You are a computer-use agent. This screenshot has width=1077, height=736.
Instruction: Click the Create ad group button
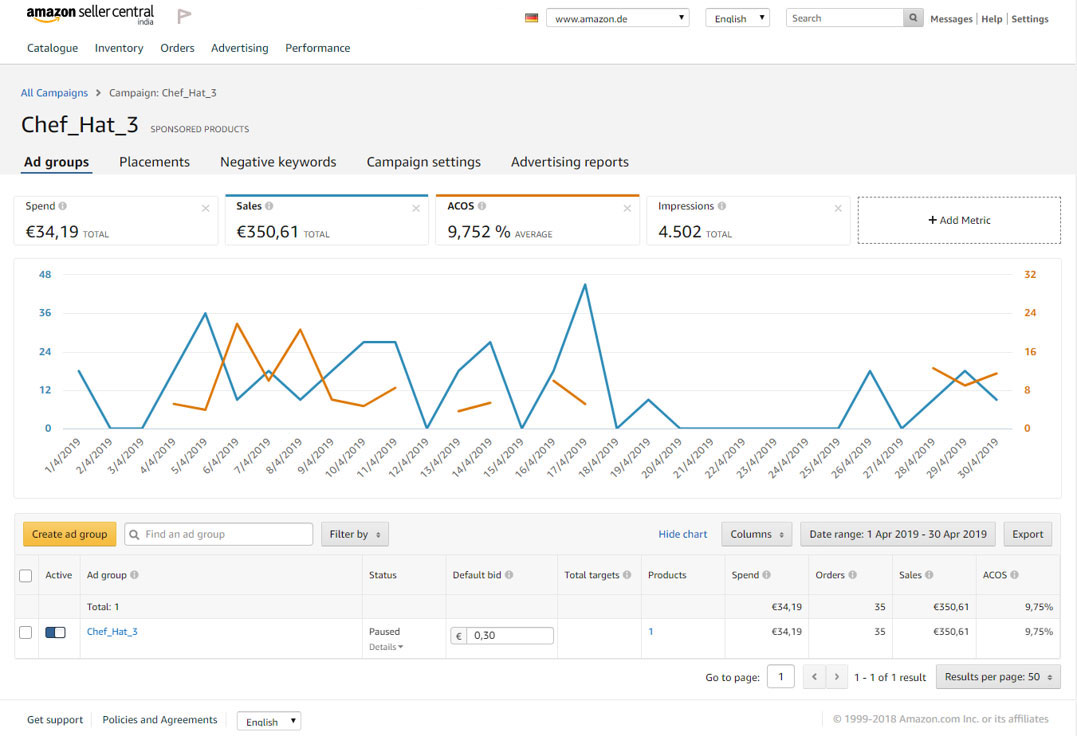pos(69,534)
